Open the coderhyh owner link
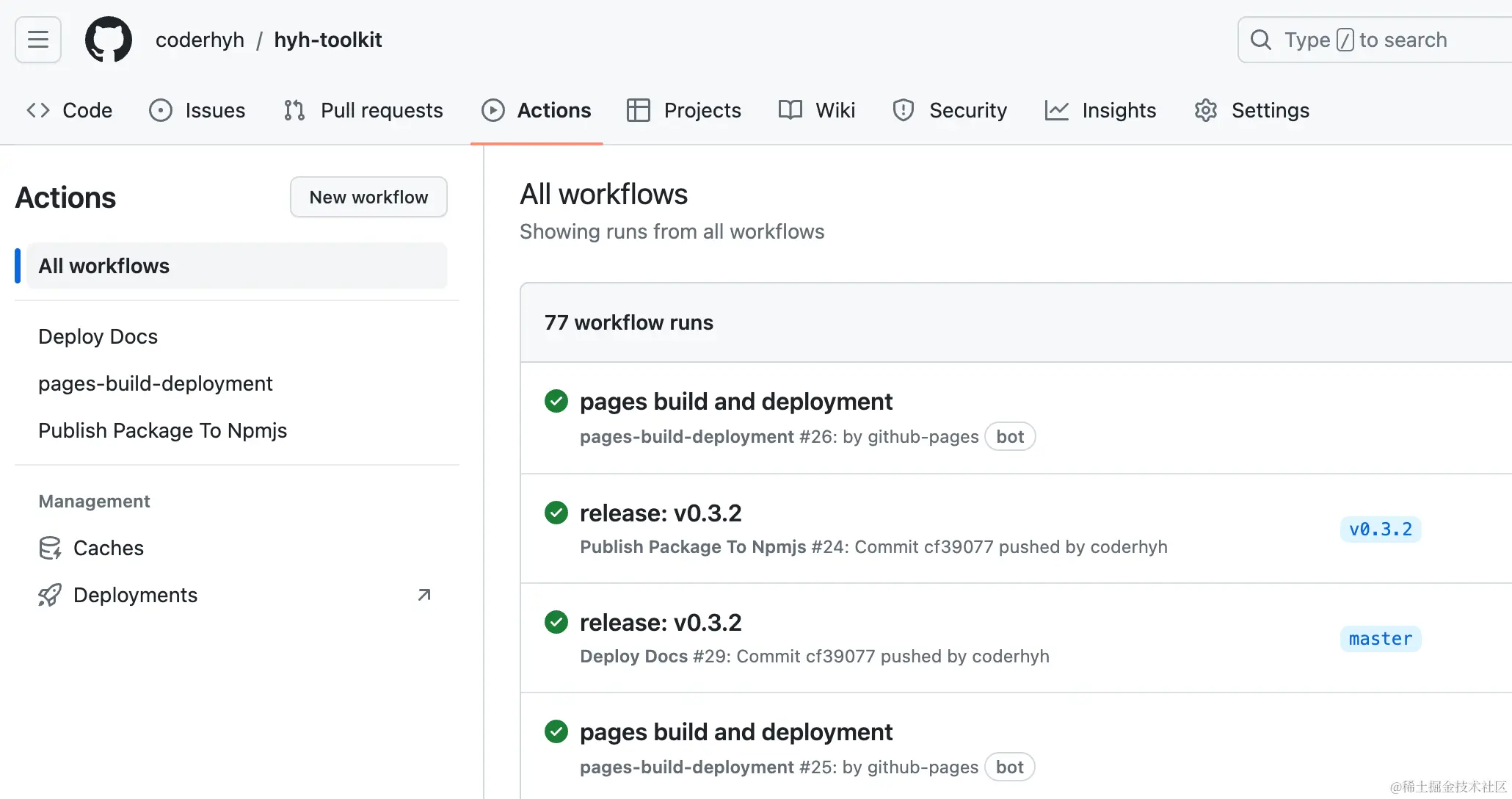This screenshot has height=799, width=1512. point(200,40)
